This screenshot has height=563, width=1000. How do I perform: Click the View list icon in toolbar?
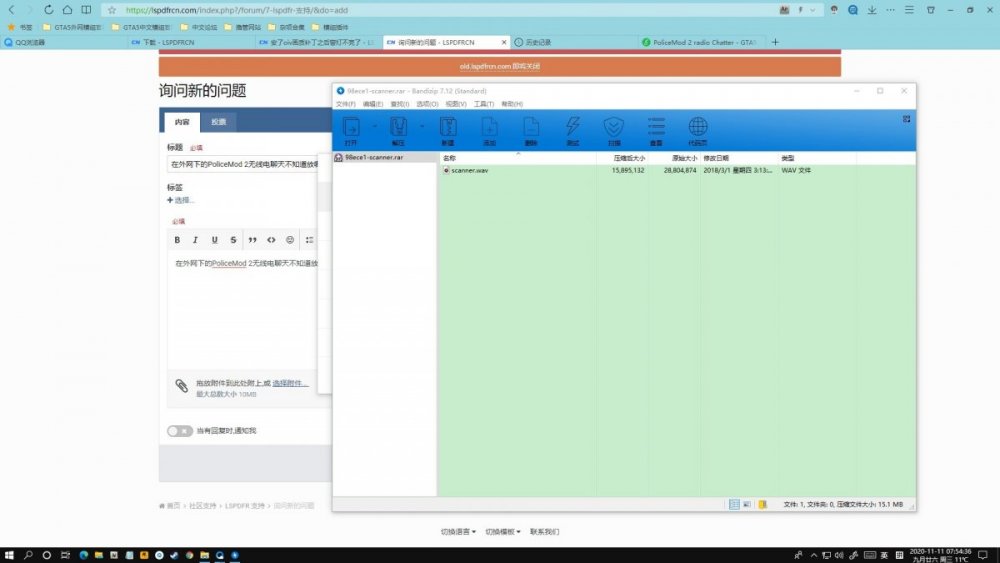coord(656,128)
